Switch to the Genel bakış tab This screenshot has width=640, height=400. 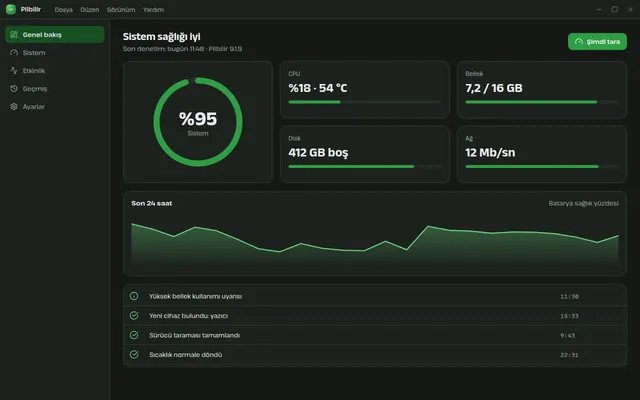[x=55, y=35]
